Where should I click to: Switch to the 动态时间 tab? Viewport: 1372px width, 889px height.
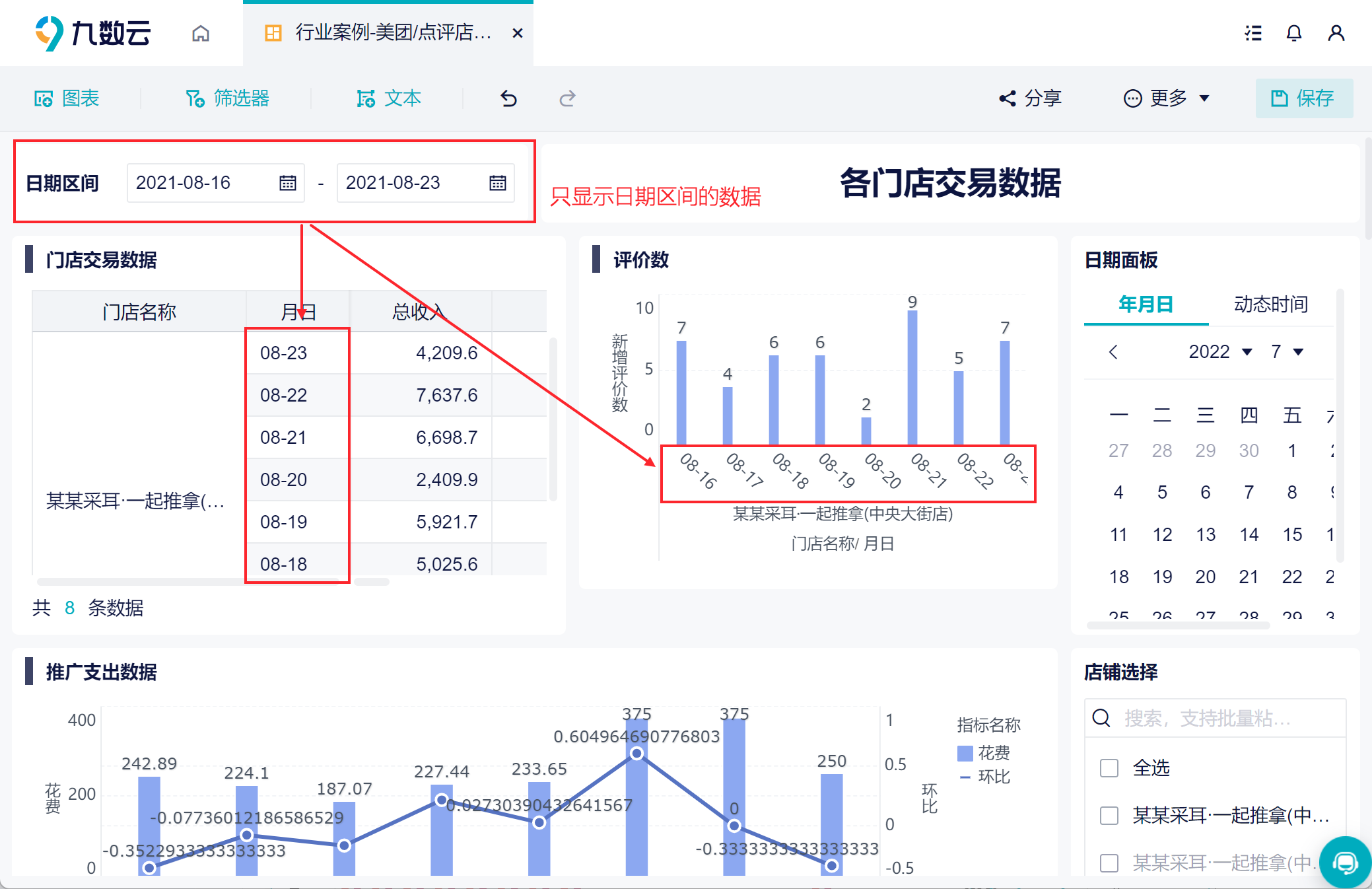(1271, 304)
